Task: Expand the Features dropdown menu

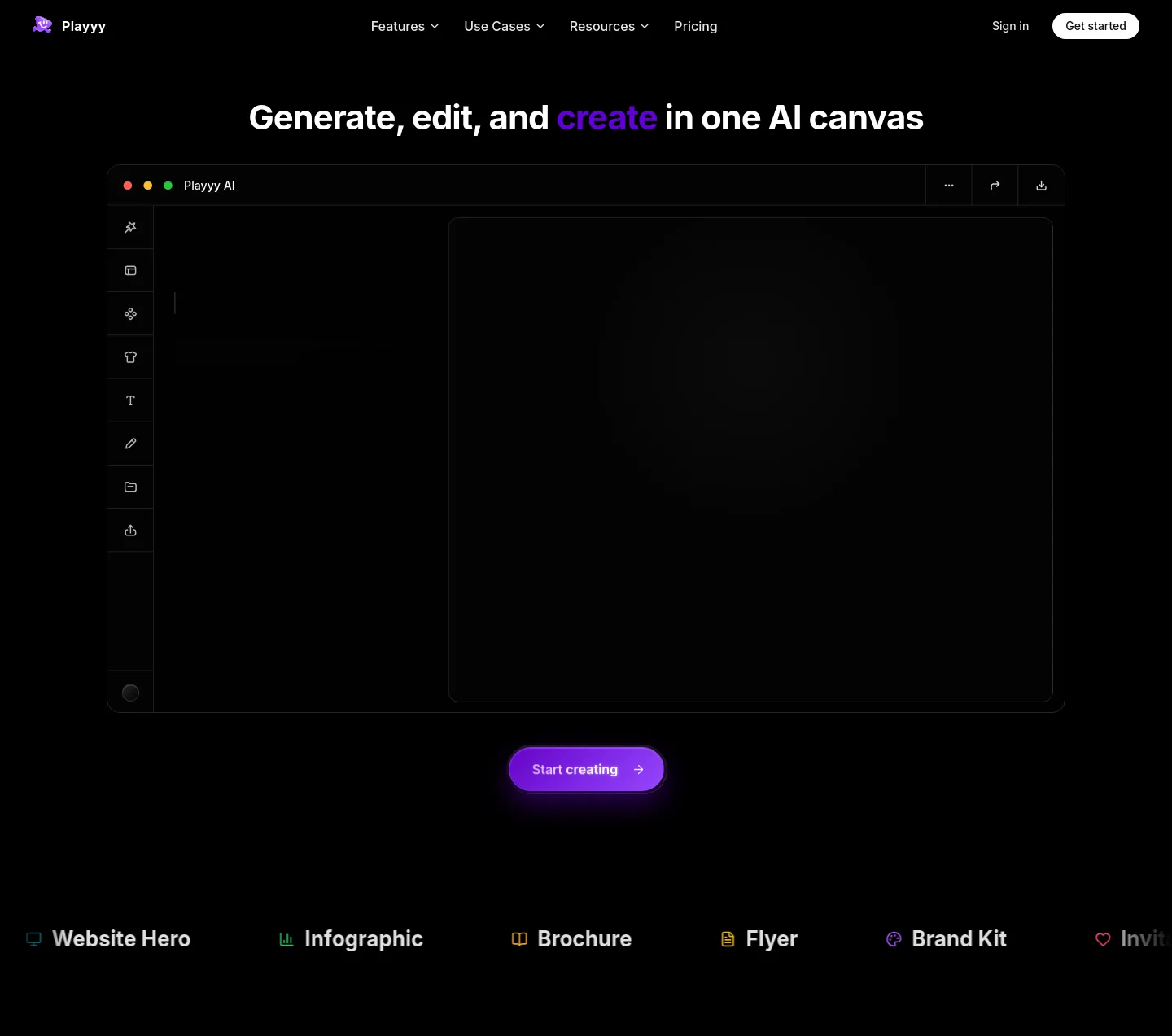Action: click(405, 26)
